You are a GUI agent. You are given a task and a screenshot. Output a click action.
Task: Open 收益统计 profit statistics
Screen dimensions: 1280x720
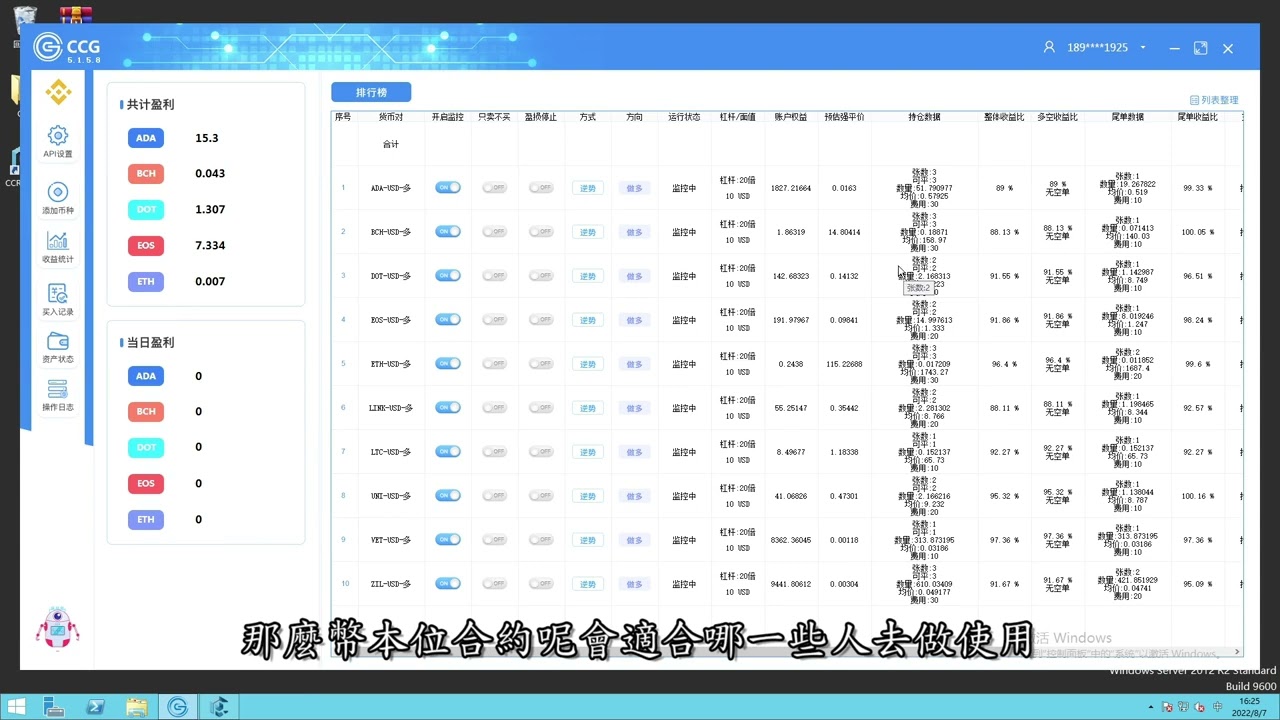58,248
